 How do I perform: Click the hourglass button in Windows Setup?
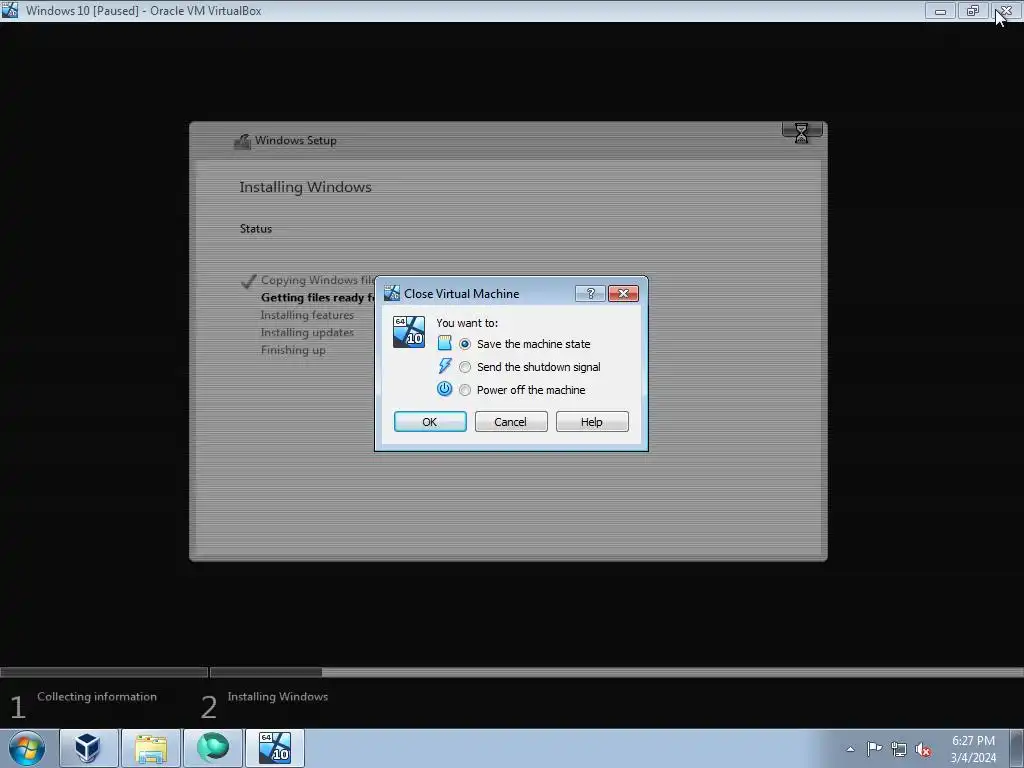point(801,133)
